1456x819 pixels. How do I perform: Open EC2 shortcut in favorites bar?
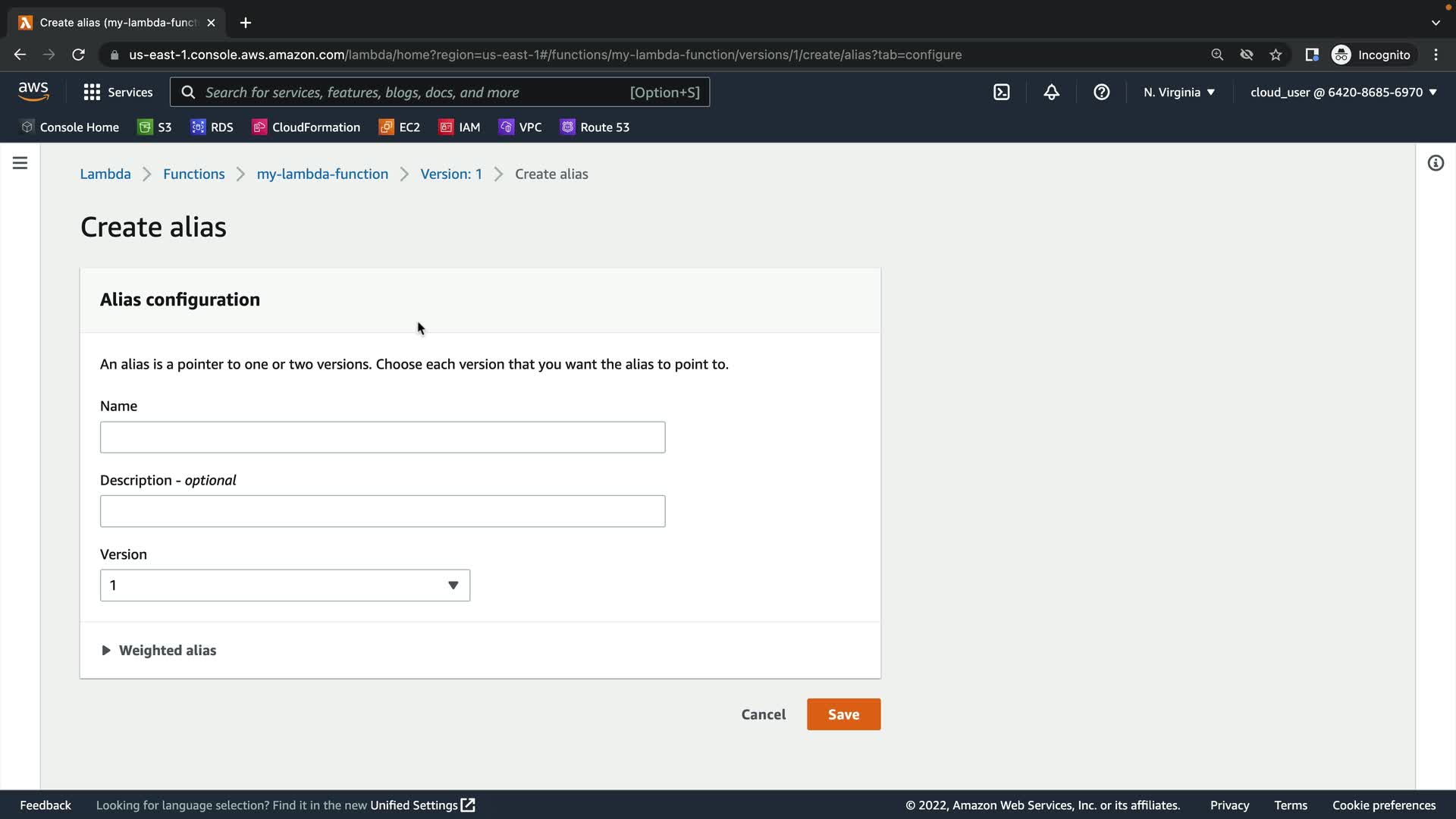tap(400, 127)
